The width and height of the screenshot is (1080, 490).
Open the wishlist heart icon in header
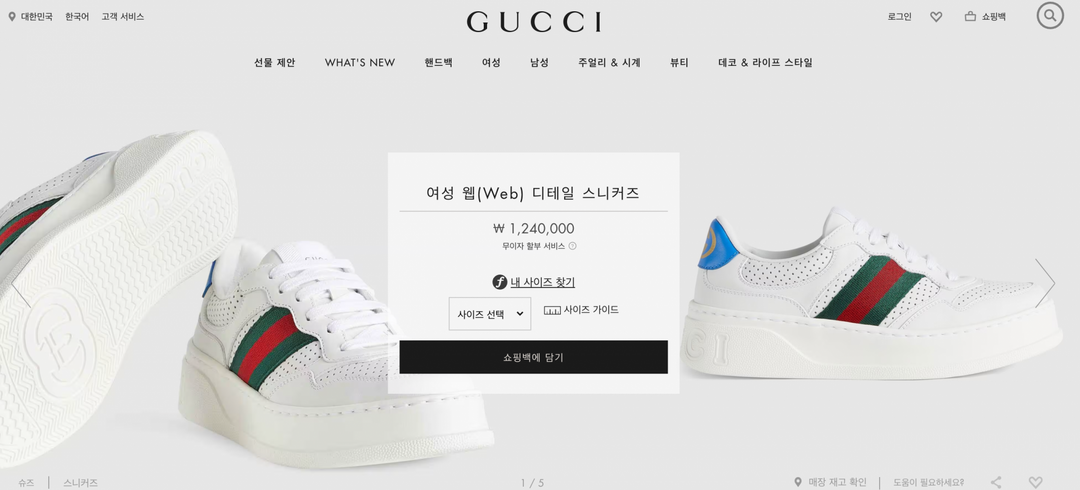coord(936,17)
